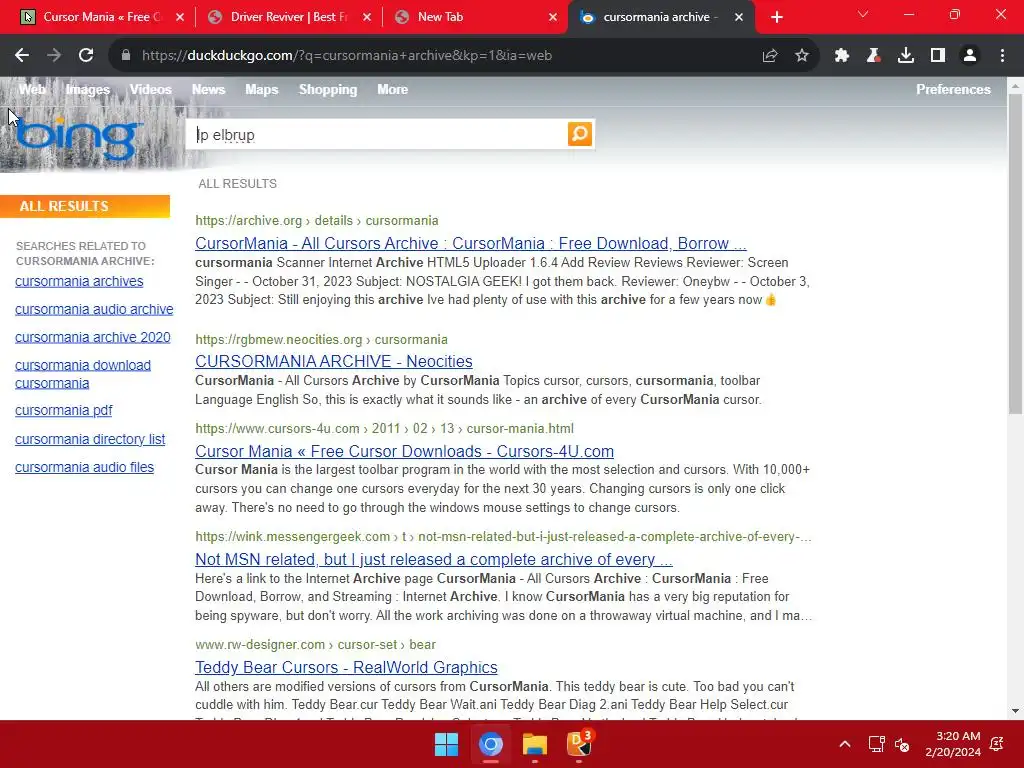This screenshot has width=1024, height=768.
Task: Click the site lock icon in address bar
Action: [126, 56]
